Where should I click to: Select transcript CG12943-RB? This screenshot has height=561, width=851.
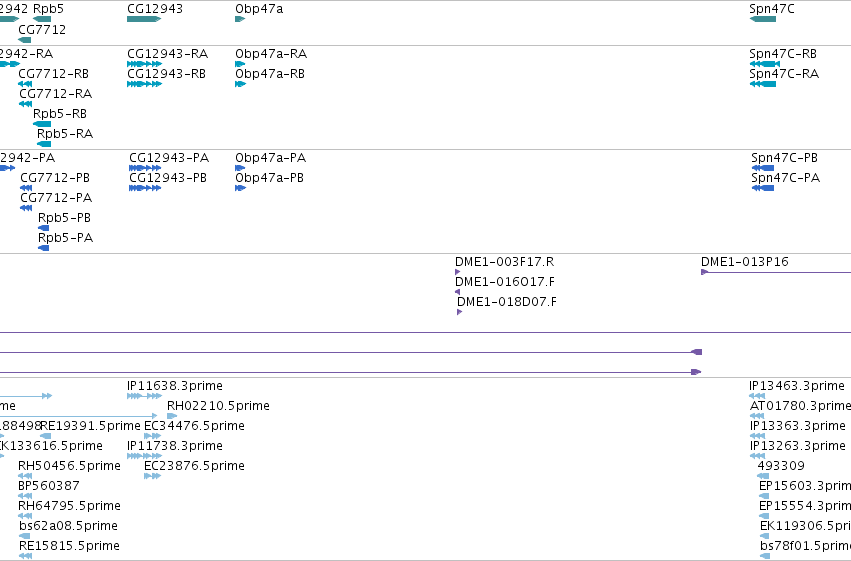(144, 84)
